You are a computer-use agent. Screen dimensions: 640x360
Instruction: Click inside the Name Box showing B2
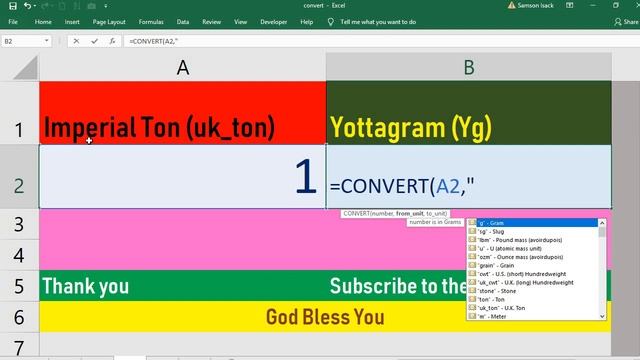tap(22, 41)
